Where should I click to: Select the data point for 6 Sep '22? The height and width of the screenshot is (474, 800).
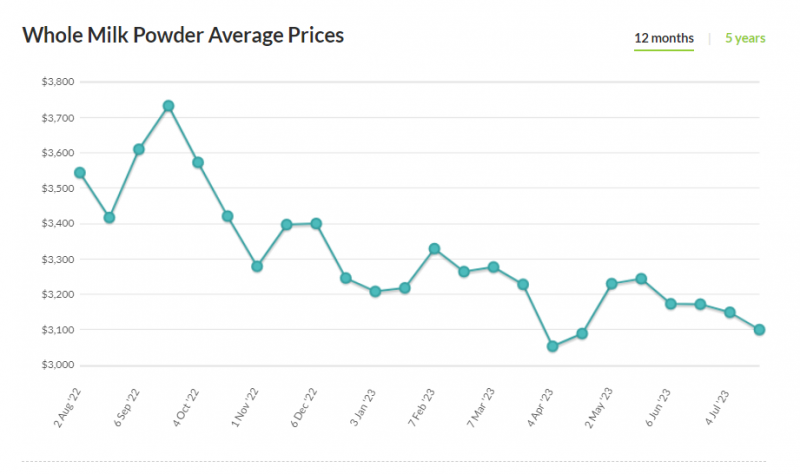[139, 149]
